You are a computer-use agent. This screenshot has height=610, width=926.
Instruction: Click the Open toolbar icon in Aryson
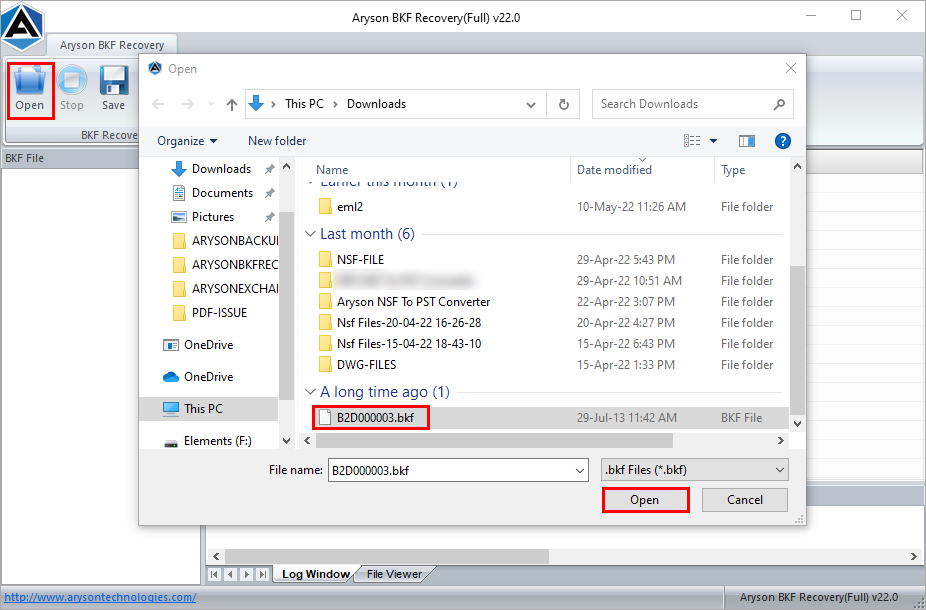[30, 90]
